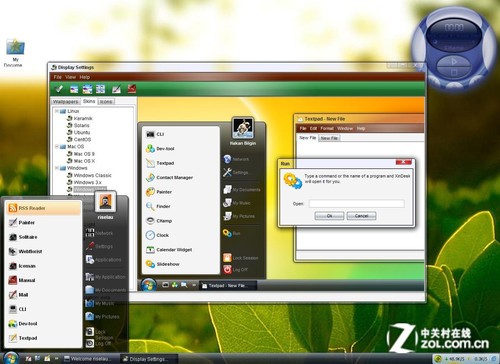This screenshot has height=364, width=500.
Task: Select the Ubuntu skin
Action: tap(82, 132)
